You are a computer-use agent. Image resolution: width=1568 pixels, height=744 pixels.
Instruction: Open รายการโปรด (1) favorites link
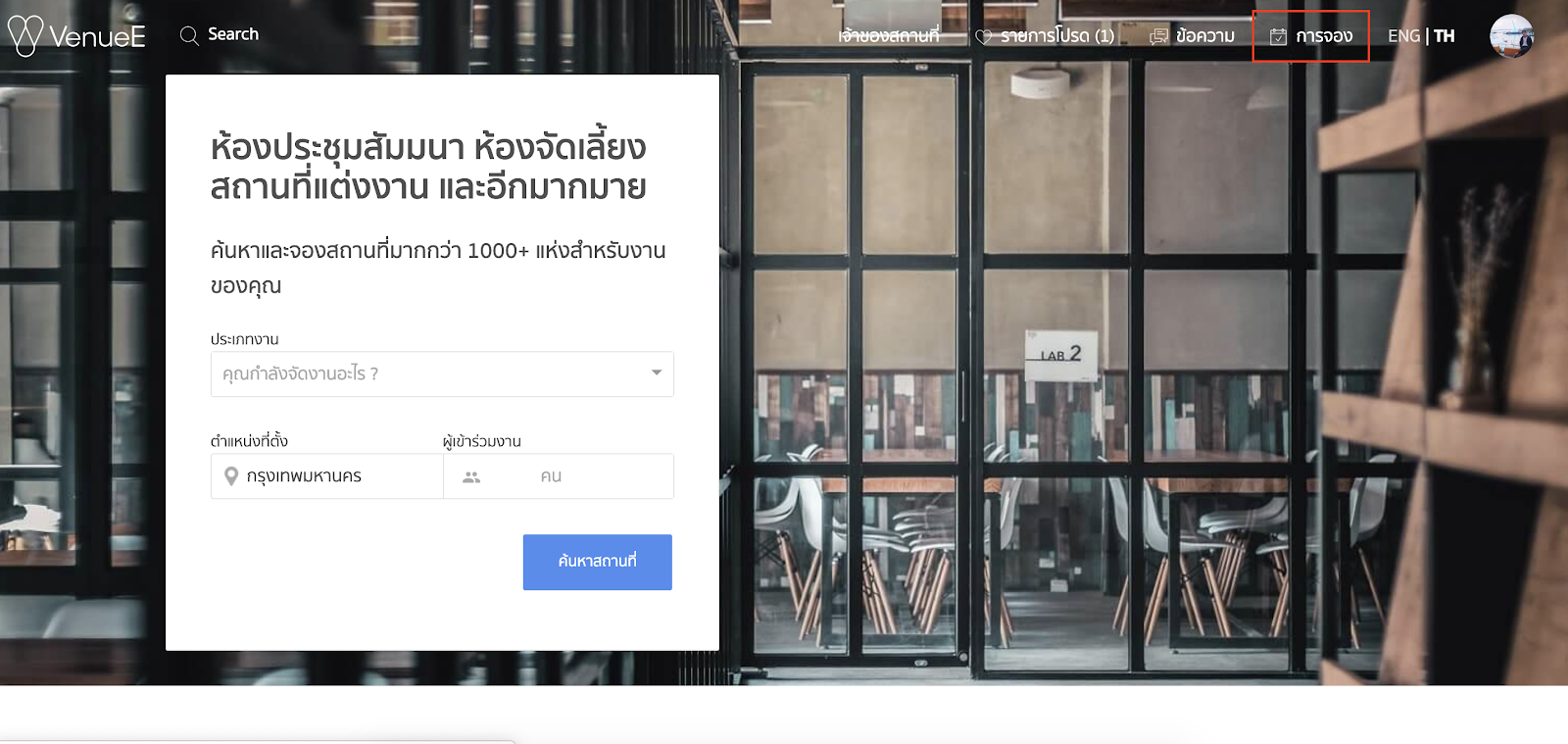click(1045, 36)
